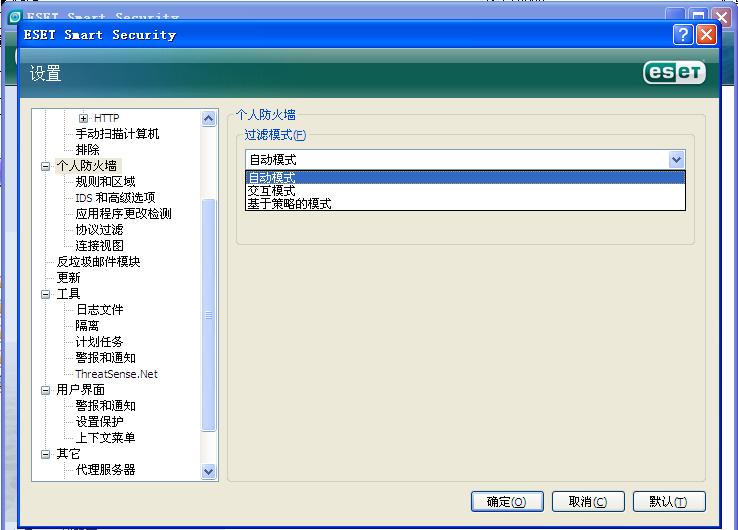
Task: Choose 自动模式 in the dropdown list
Action: (x=465, y=177)
